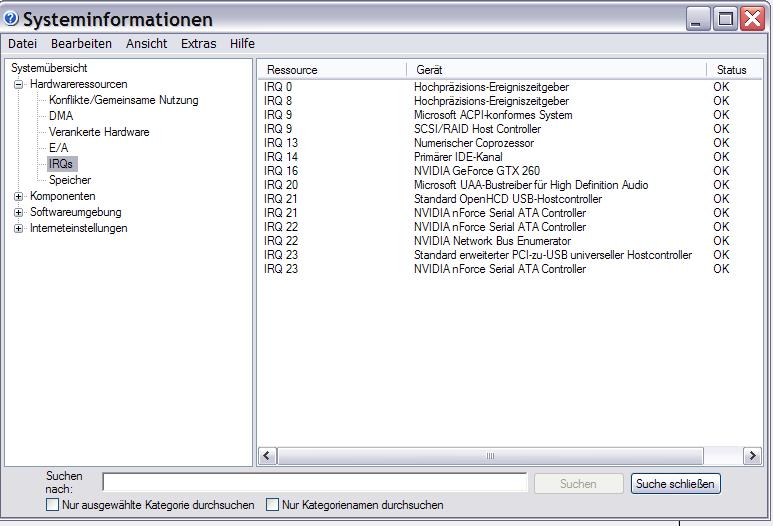The image size is (773, 526).
Task: Click the Systeminformationen help icon in title bar
Action: coord(11,19)
